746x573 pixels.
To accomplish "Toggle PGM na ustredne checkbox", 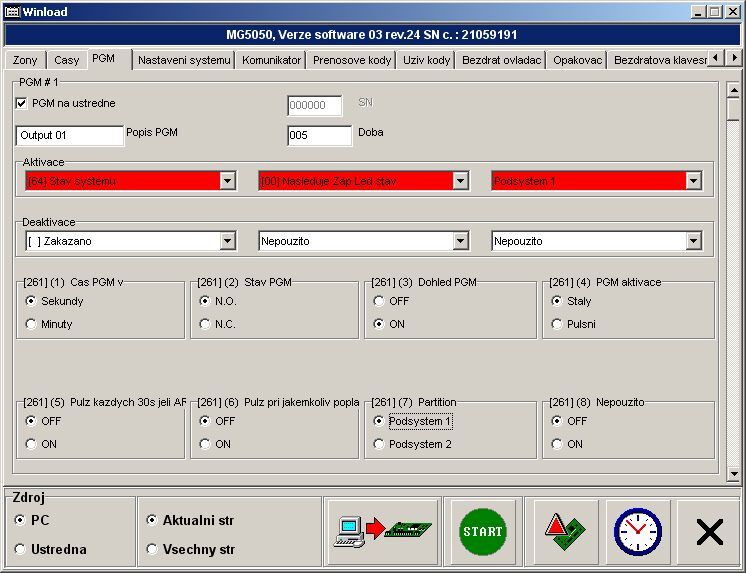I will pos(22,103).
